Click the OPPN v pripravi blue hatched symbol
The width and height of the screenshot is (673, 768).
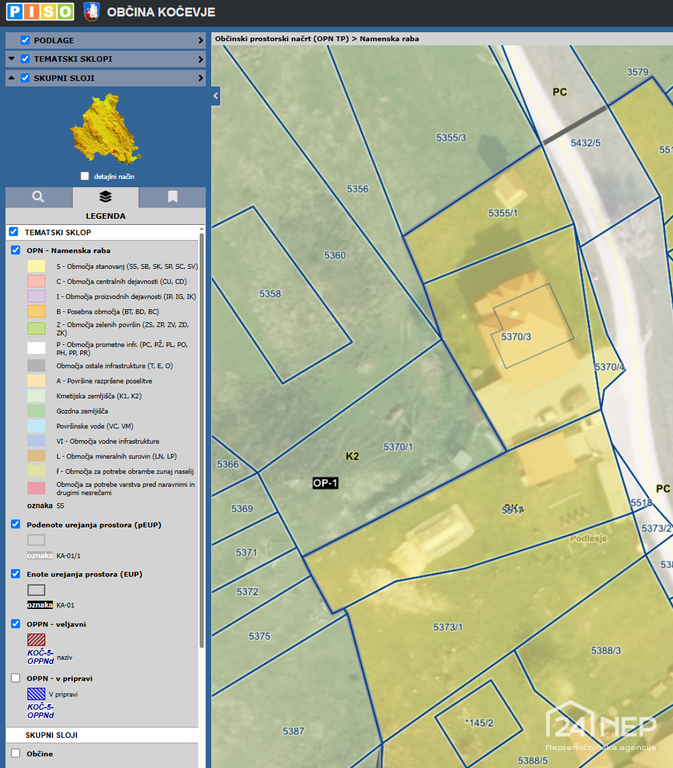[36, 694]
